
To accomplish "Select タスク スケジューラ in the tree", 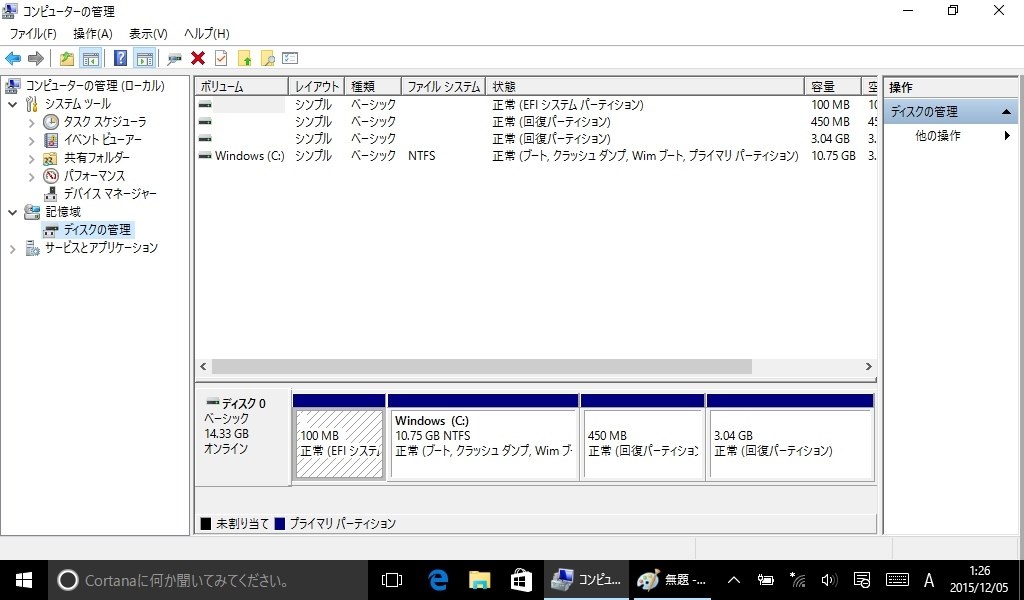I will (x=104, y=122).
